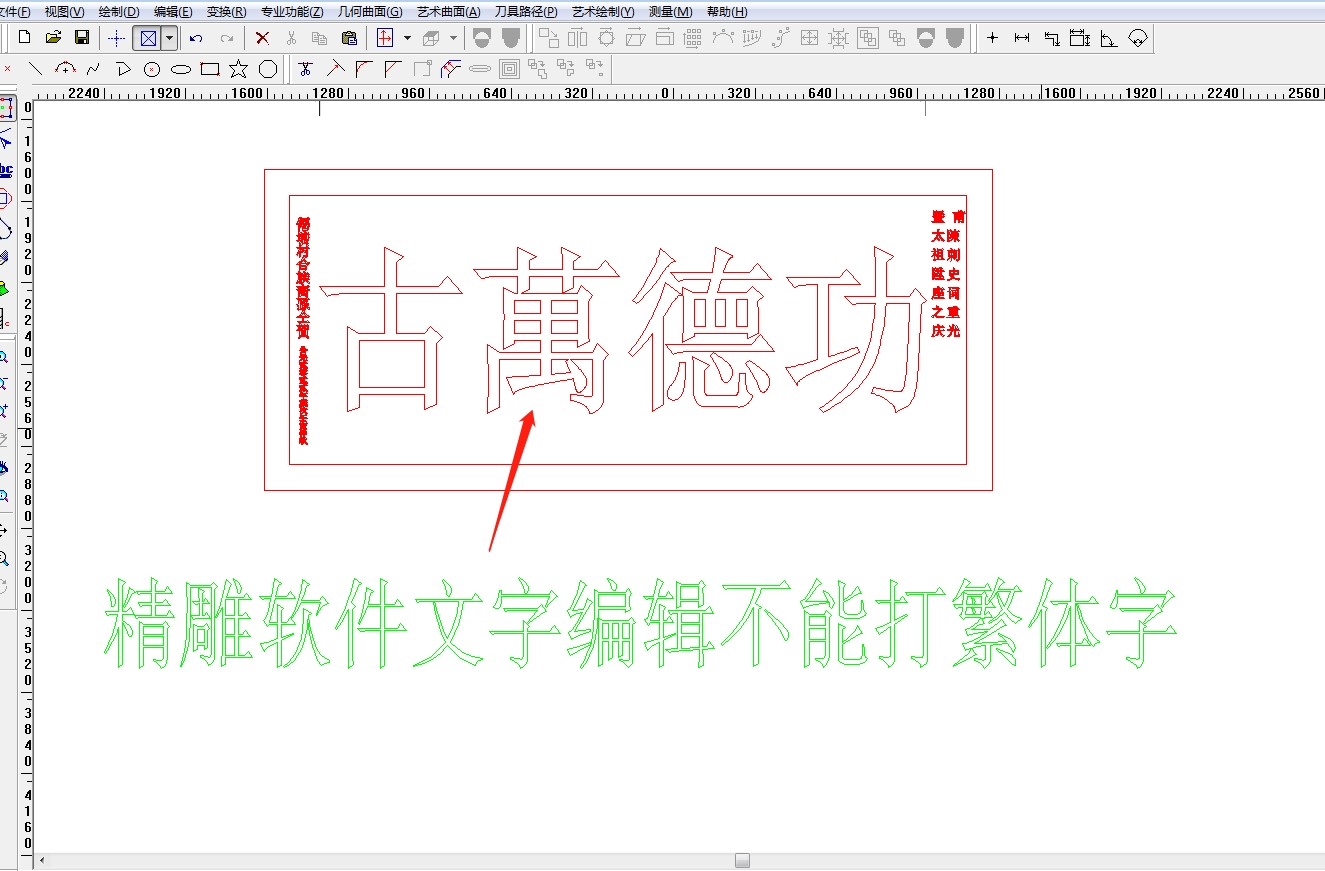Open the 变换(R) menu
The image size is (1325, 871).
pyautogui.click(x=226, y=12)
